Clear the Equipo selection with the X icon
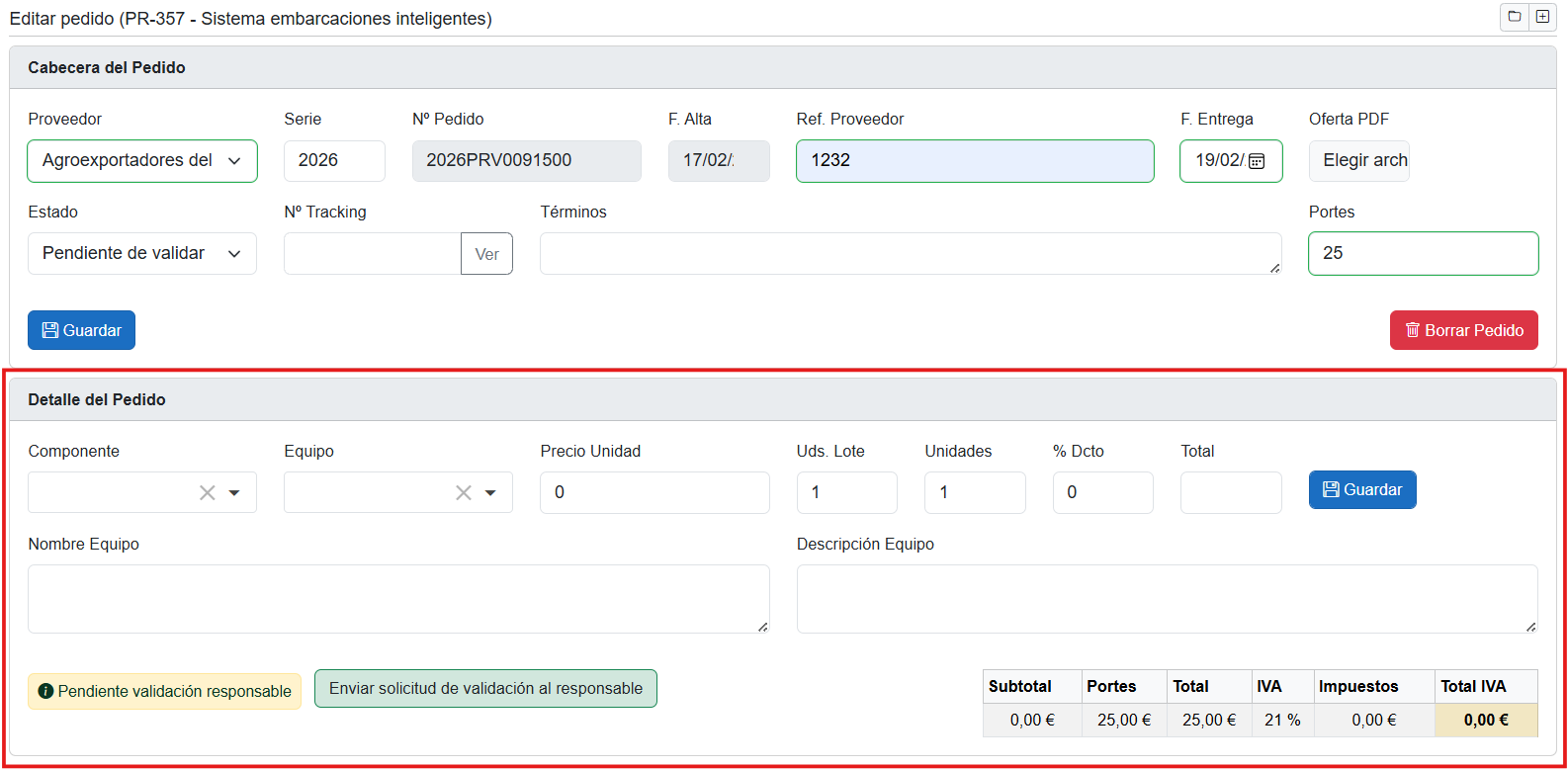The height and width of the screenshot is (769, 1568). pos(463,493)
